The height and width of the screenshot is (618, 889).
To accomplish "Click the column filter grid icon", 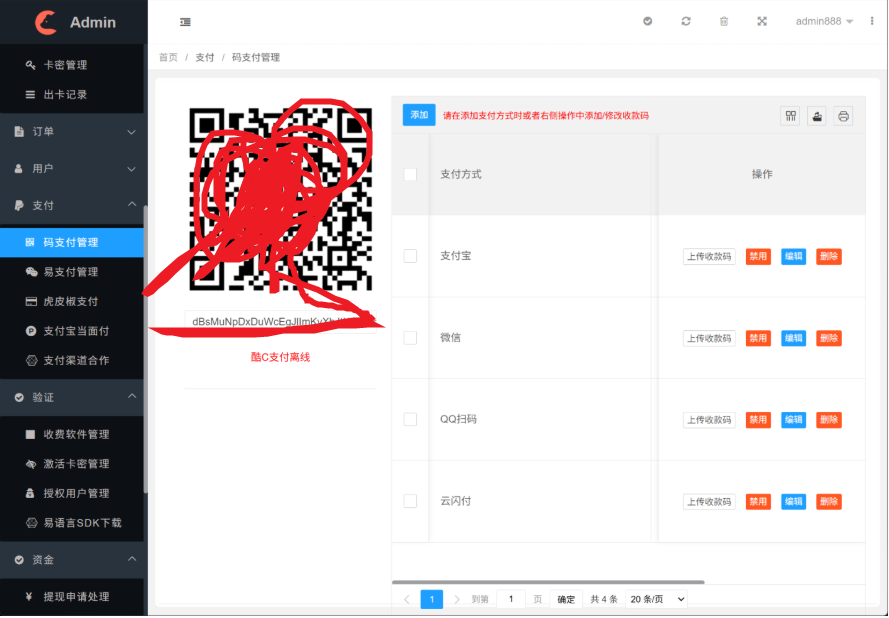I will (x=791, y=116).
